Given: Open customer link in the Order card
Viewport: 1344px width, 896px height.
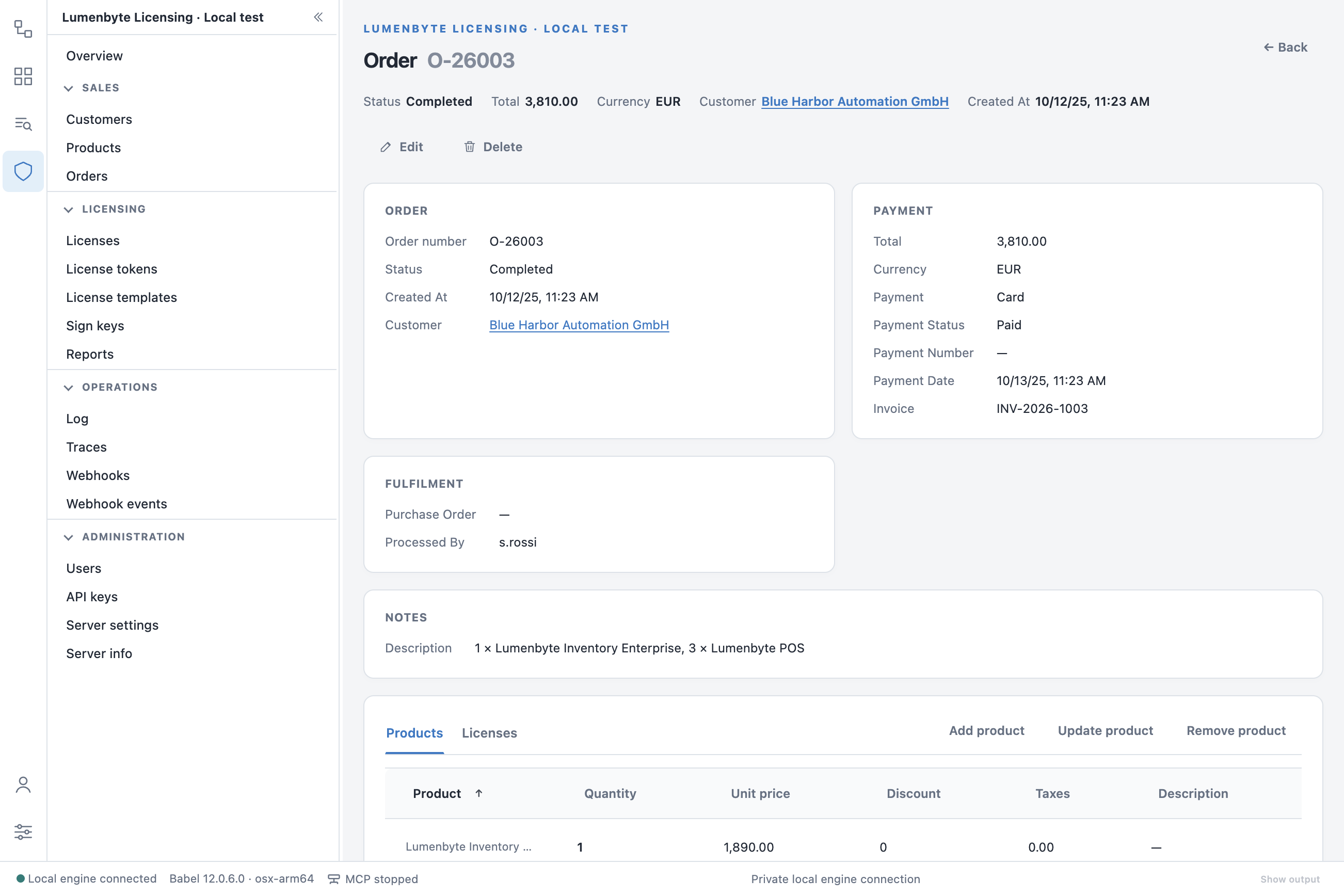Looking at the screenshot, I should (x=579, y=325).
